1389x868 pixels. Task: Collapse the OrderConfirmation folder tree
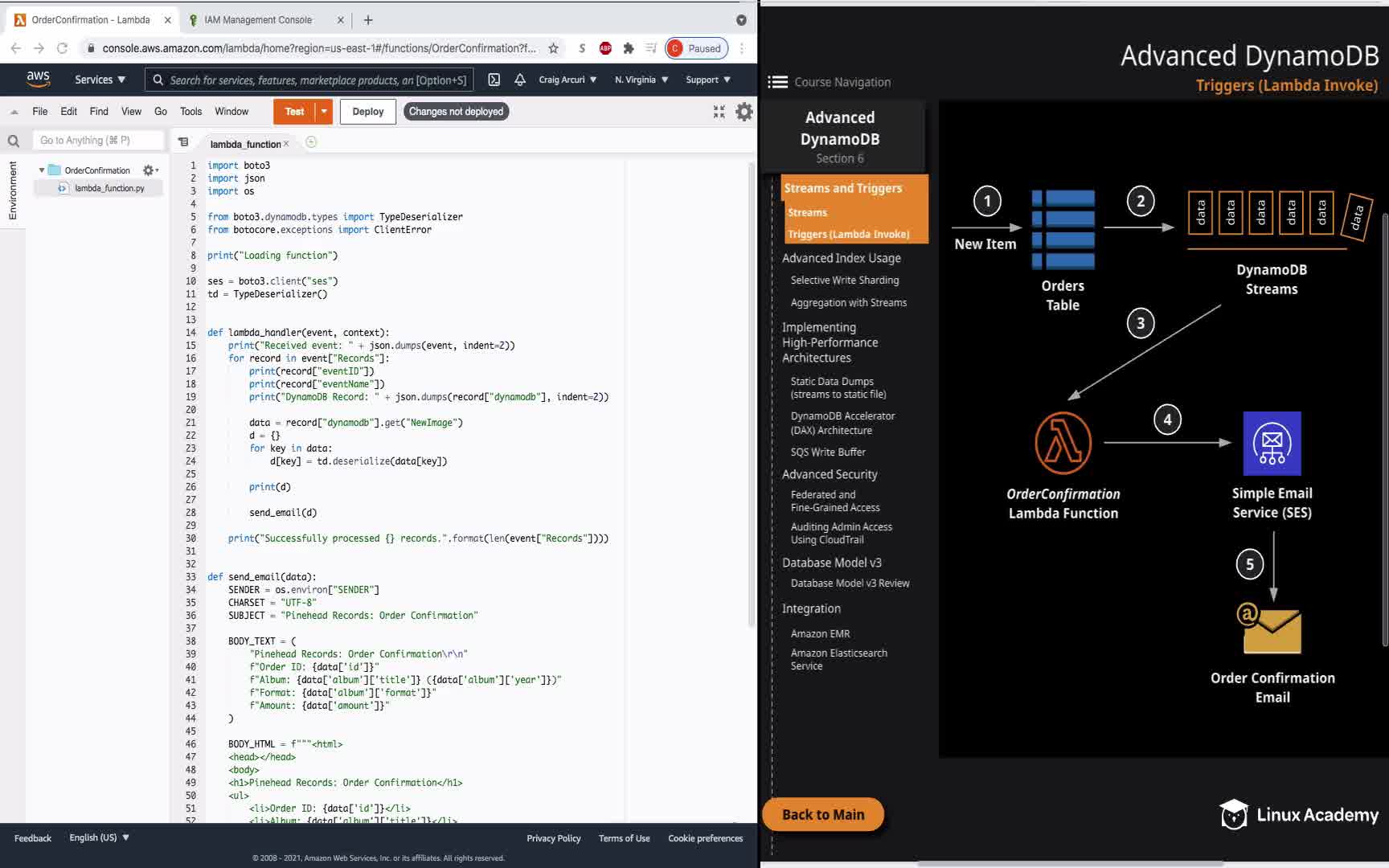tap(42, 170)
